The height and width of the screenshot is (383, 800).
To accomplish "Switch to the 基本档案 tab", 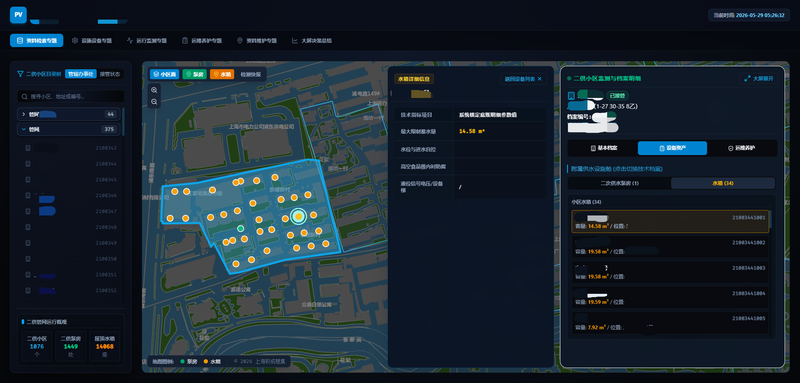I will pyautogui.click(x=604, y=148).
